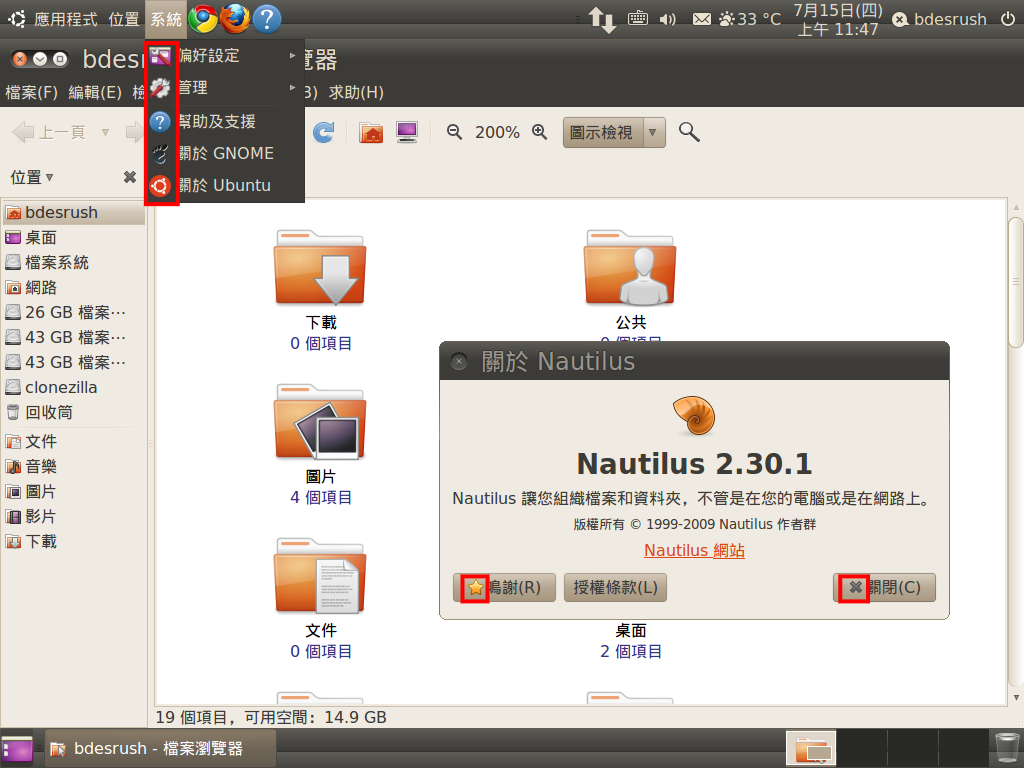Image resolution: width=1024 pixels, height=768 pixels.
Task: Open the 檔案(F) file menu
Action: pos(31,92)
